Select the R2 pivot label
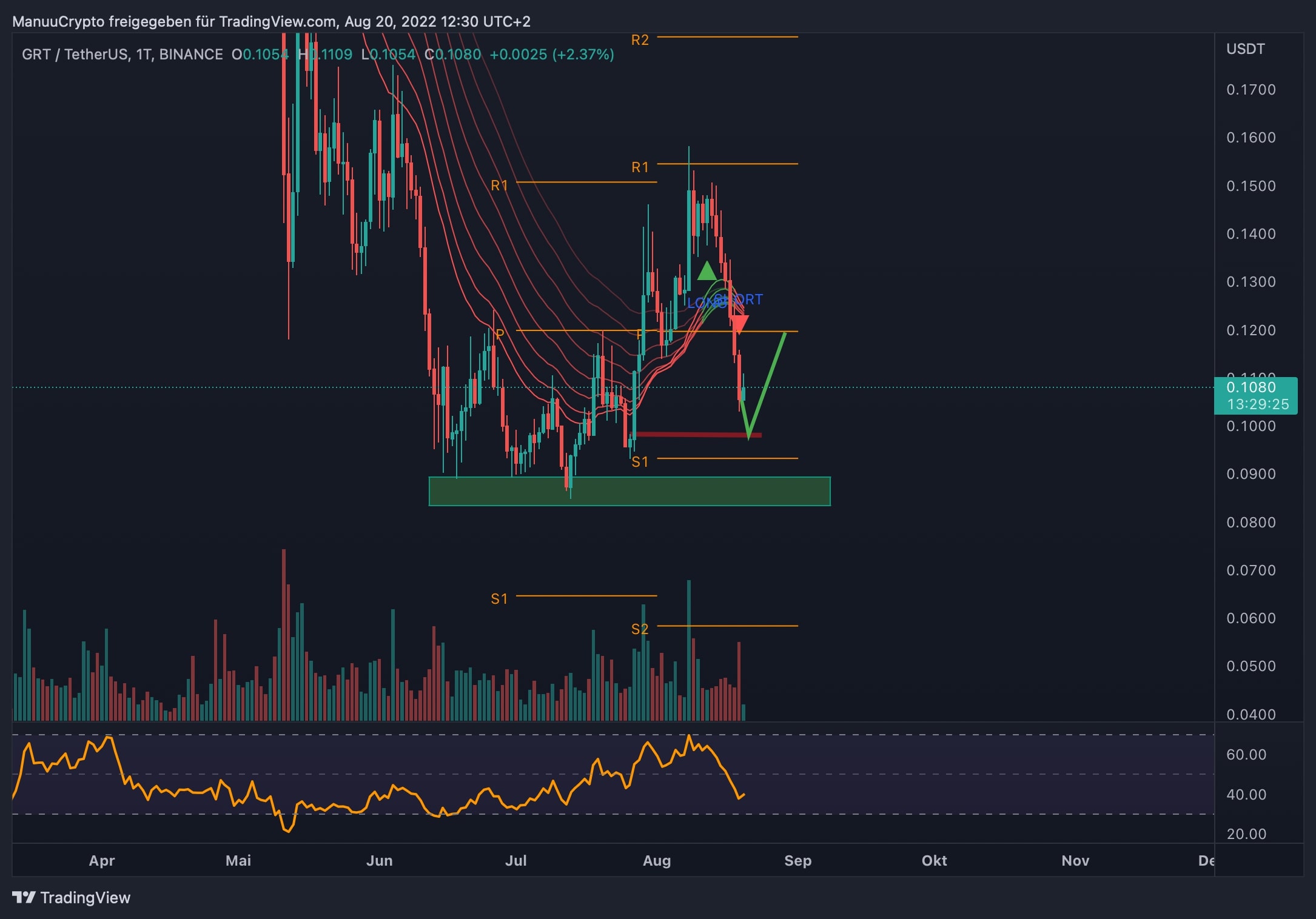This screenshot has width=1316, height=919. pos(640,40)
